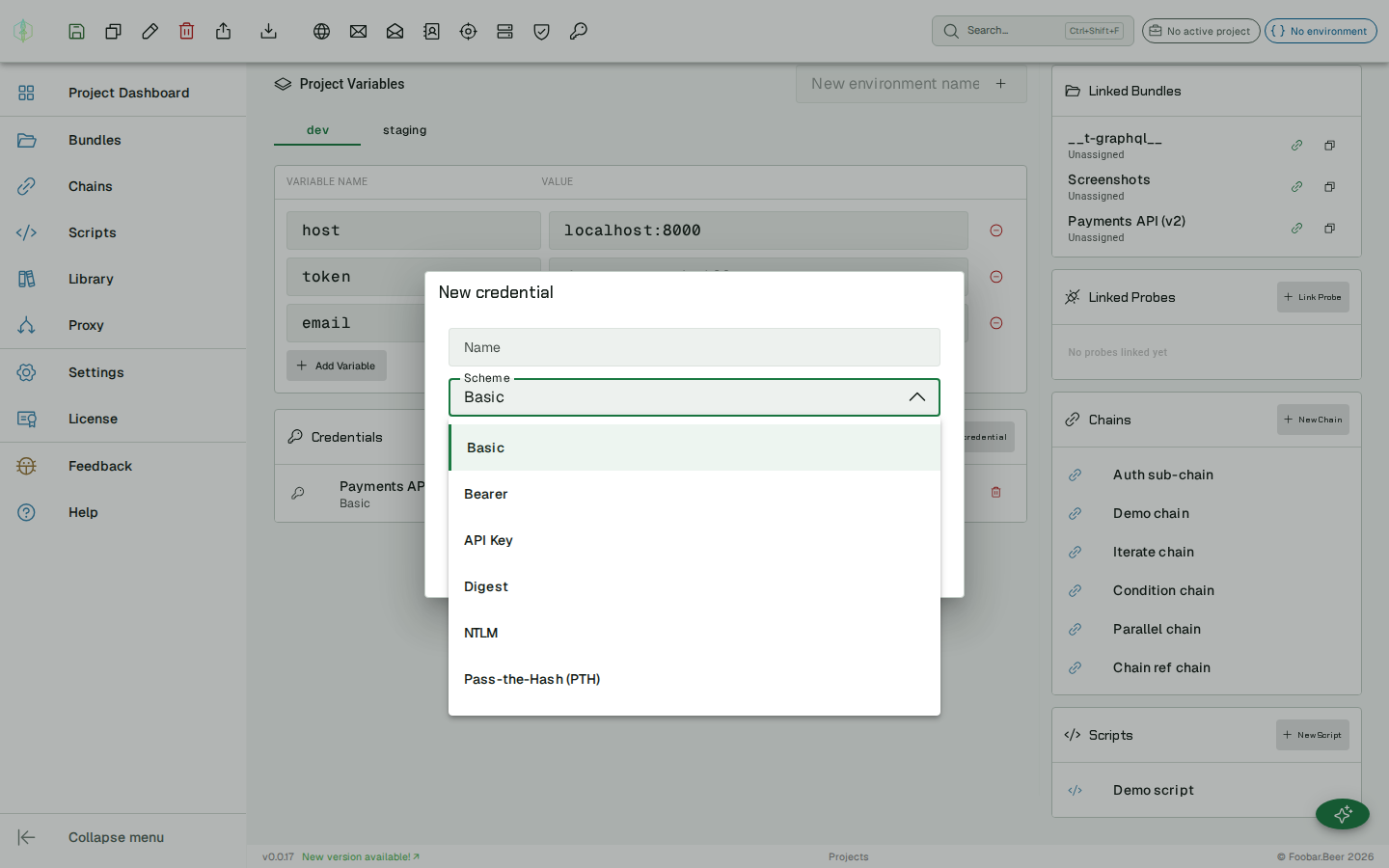Open Feedback in the sidebar

(x=123, y=466)
